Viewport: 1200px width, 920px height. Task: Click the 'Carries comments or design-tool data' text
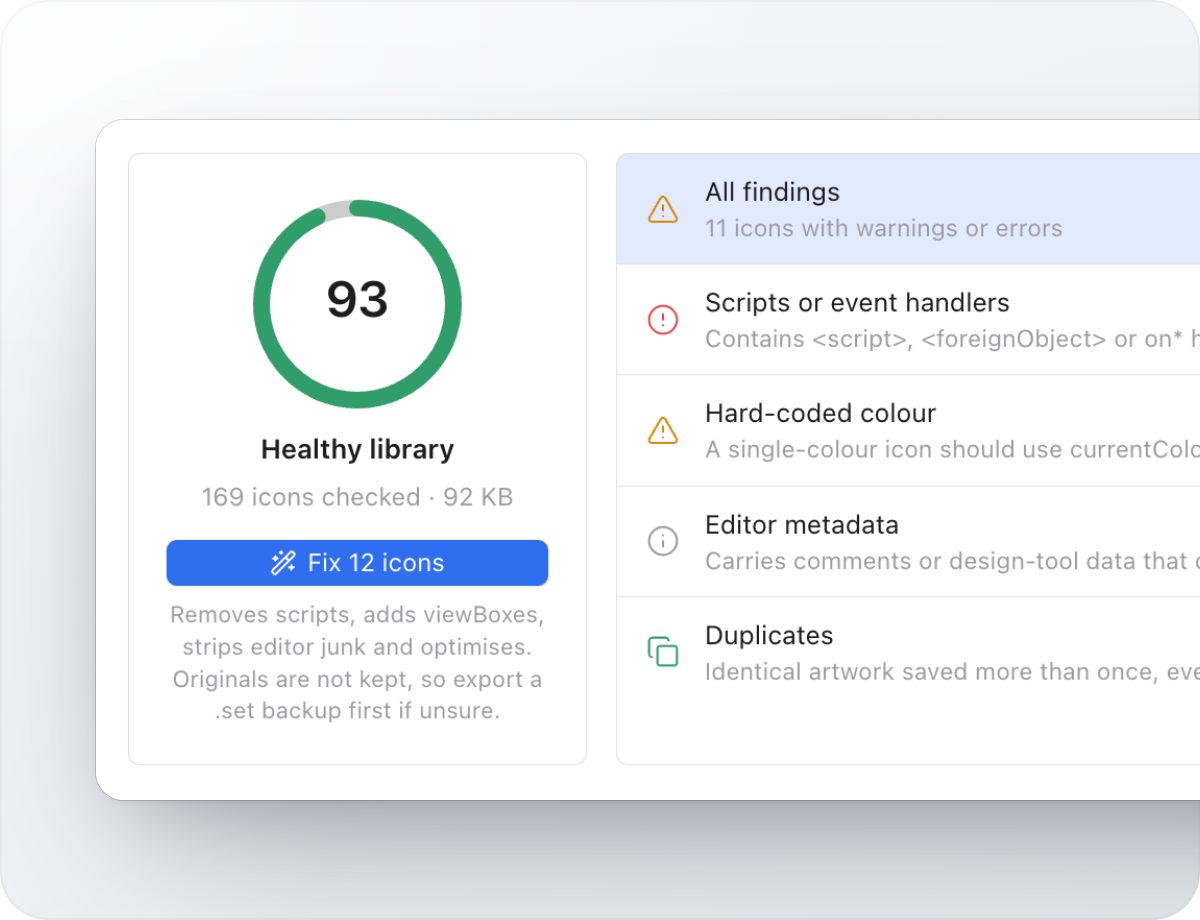pos(952,561)
